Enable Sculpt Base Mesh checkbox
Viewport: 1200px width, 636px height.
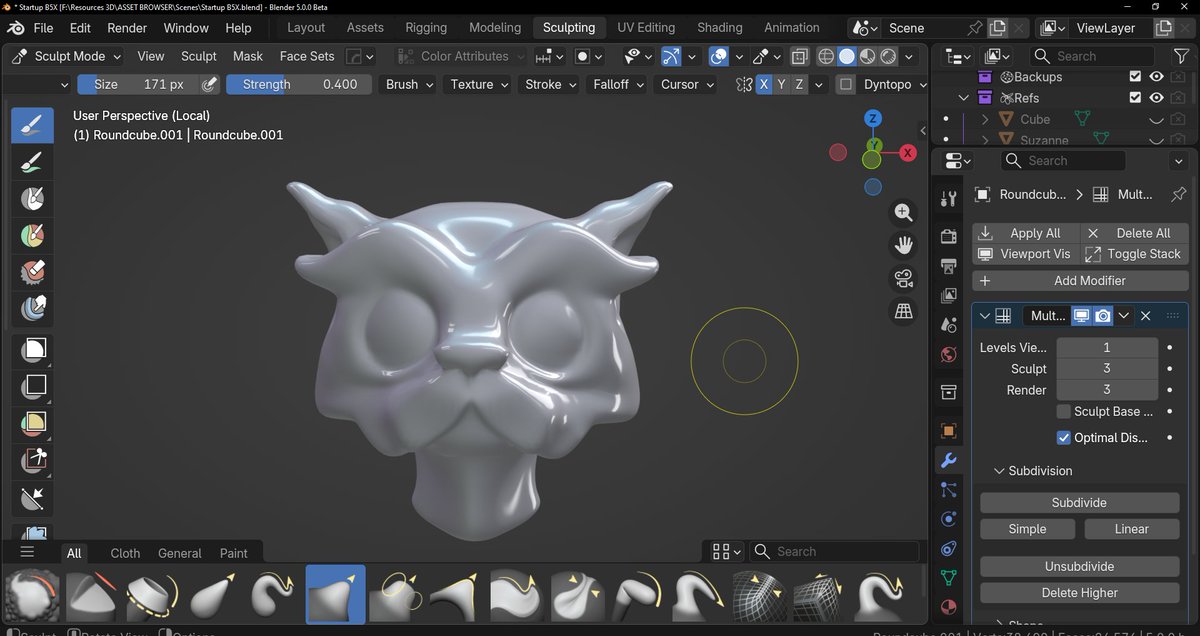pos(1064,411)
